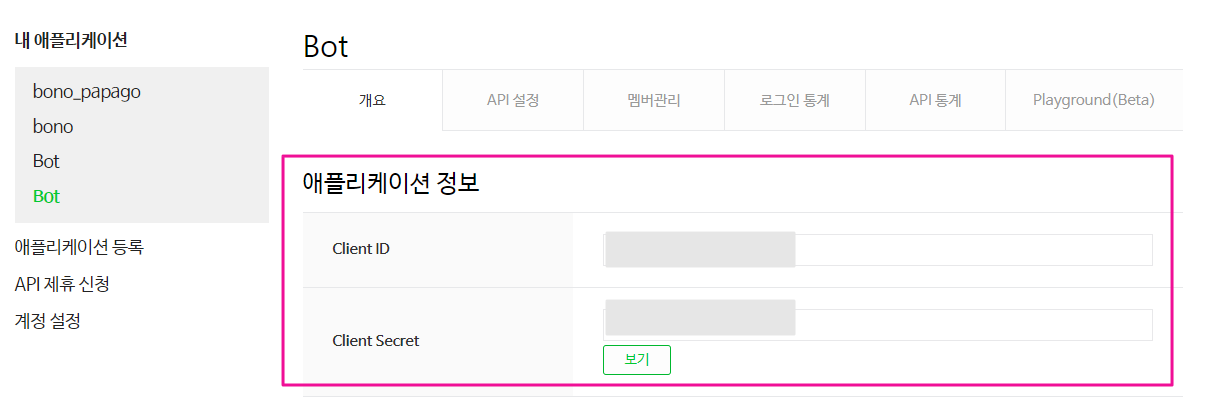Viewport: 1214px width, 402px height.
Task: Click the Bot page title
Action: tap(325, 47)
